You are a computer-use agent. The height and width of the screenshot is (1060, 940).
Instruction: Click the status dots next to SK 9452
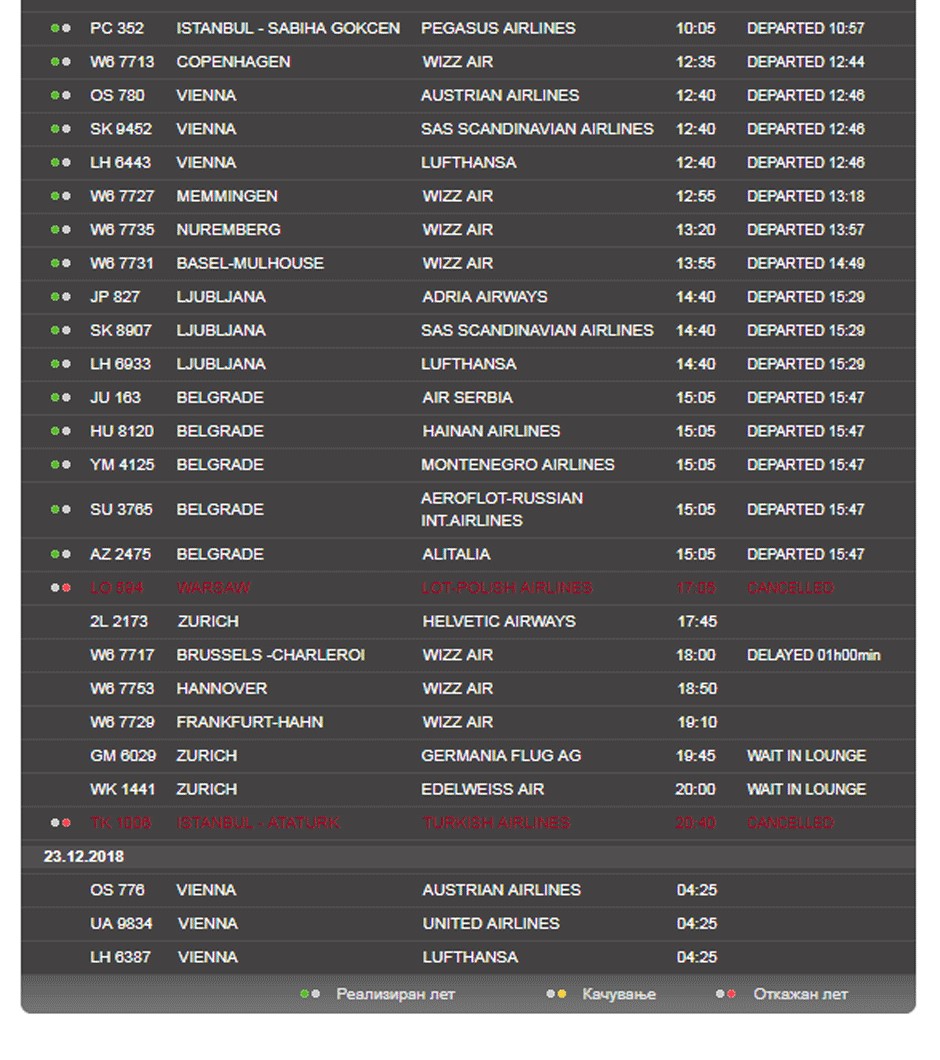click(61, 129)
